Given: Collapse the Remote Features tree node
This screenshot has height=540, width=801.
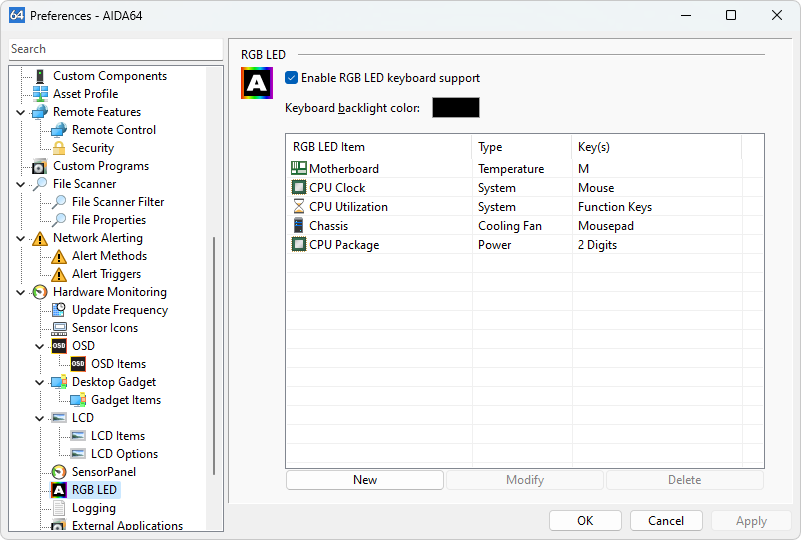Looking at the screenshot, I should (21, 112).
